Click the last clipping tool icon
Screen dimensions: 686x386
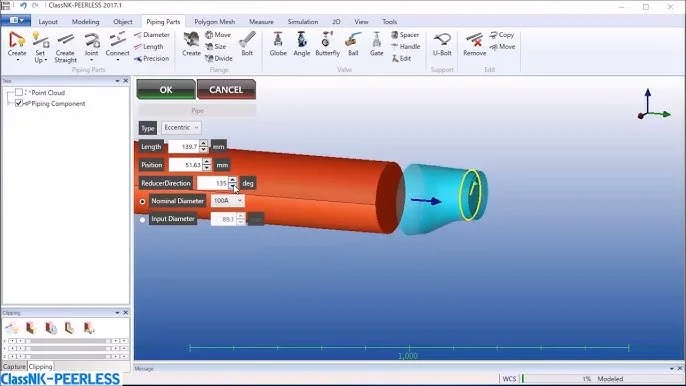click(89, 327)
